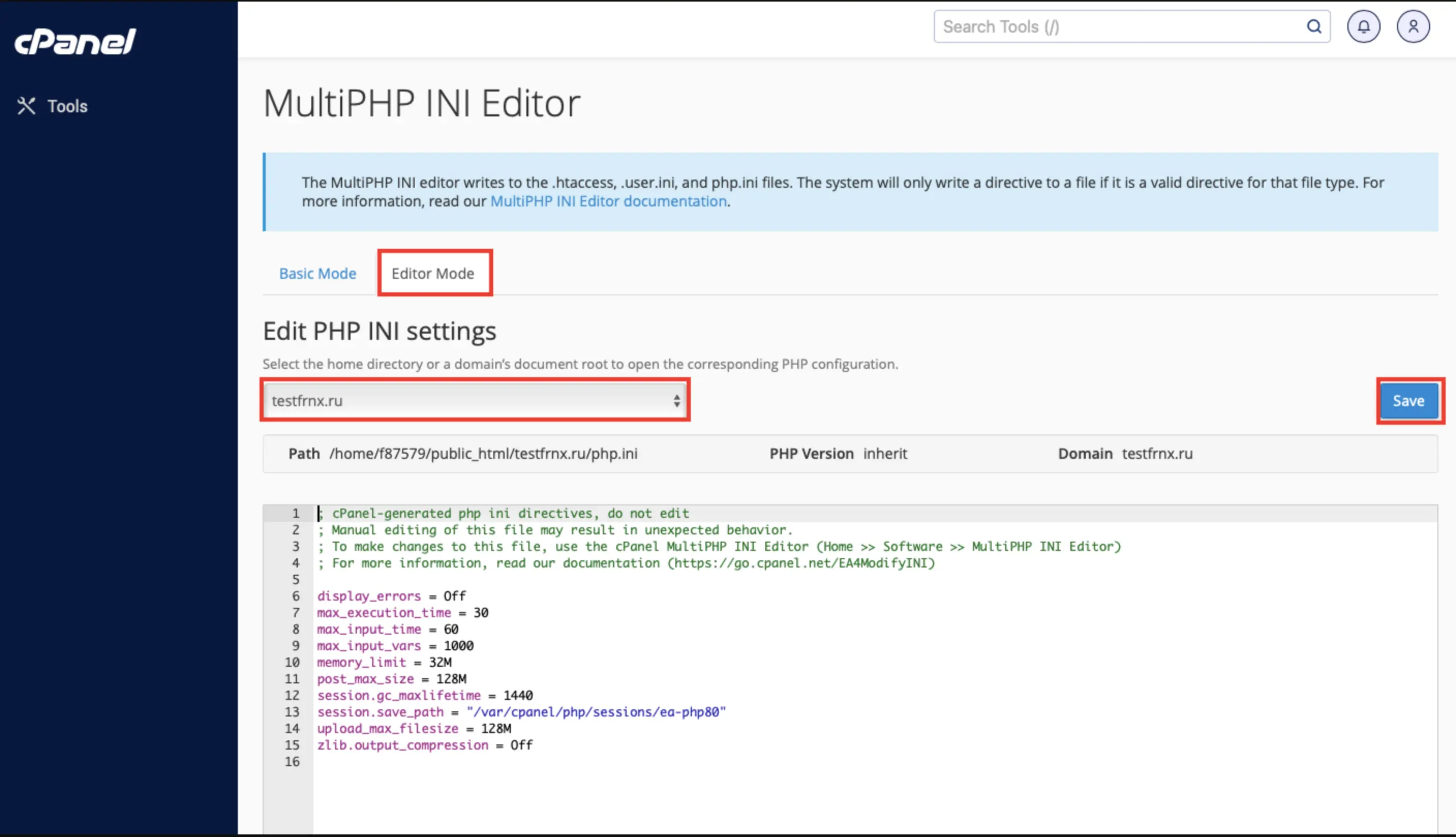Click Domain testfrnx.ru value
This screenshot has width=1456, height=837.
click(x=1157, y=454)
